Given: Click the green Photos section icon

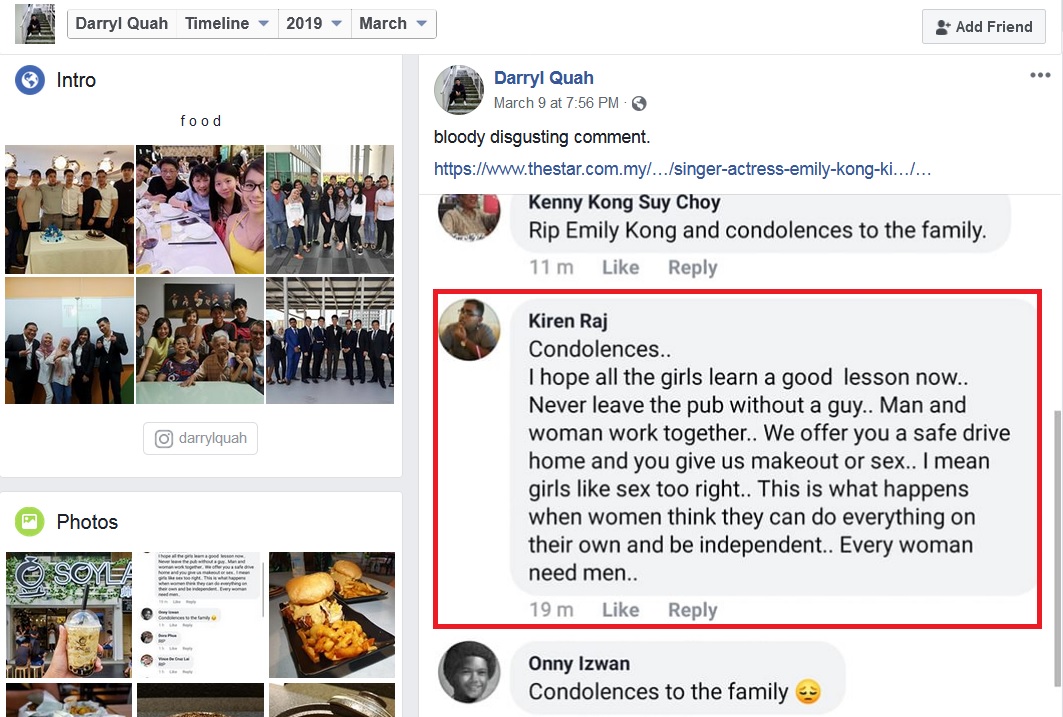Looking at the screenshot, I should tap(30, 522).
